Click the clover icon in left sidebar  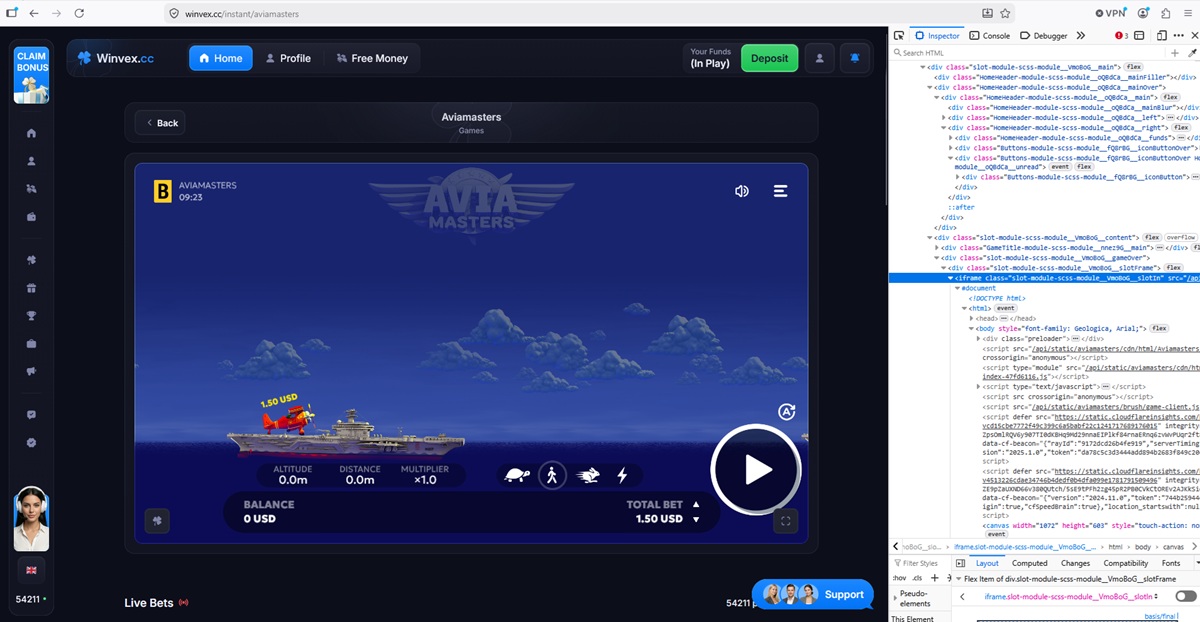point(32,261)
